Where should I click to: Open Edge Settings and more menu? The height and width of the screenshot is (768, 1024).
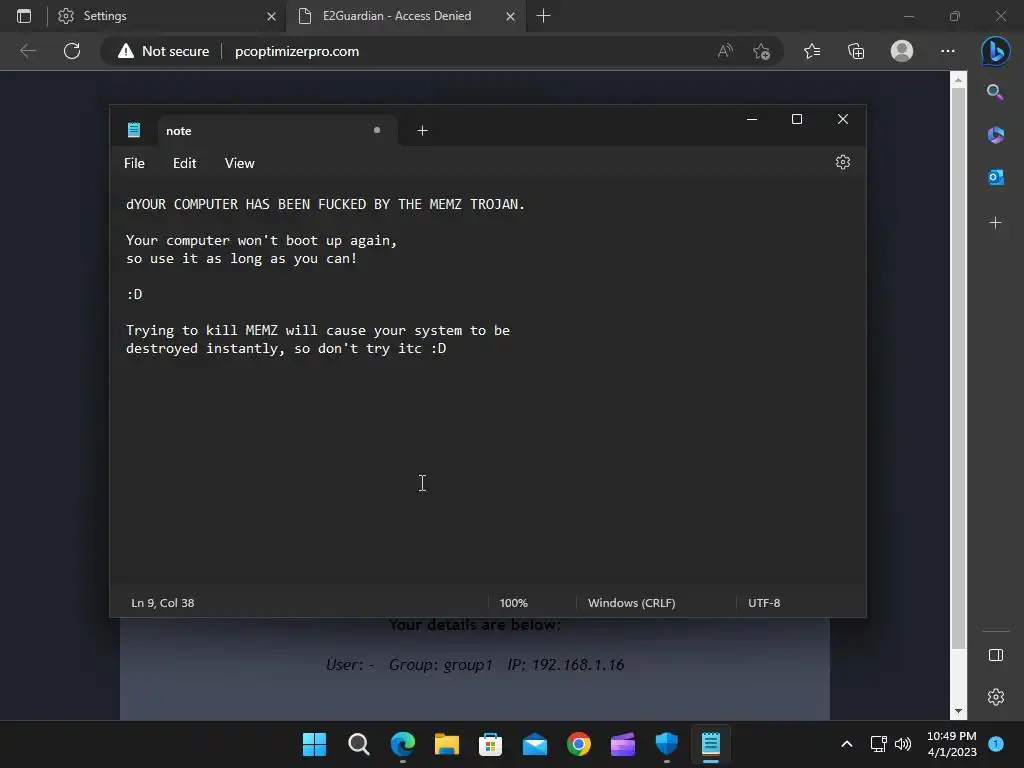tap(947, 51)
